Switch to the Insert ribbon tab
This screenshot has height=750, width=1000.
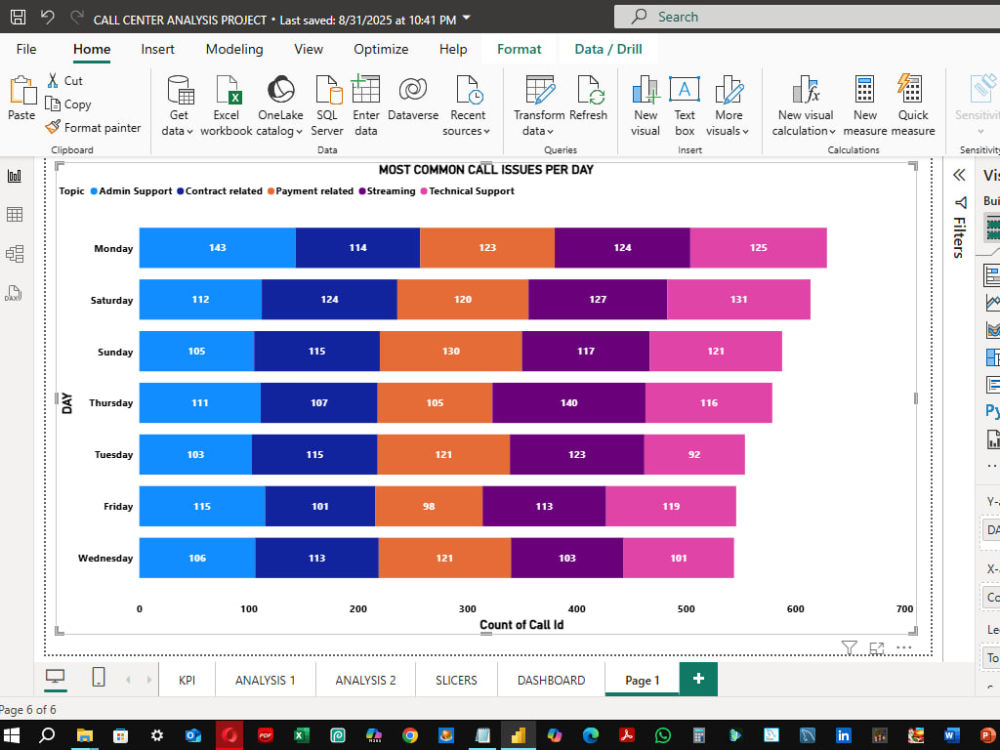(x=158, y=49)
